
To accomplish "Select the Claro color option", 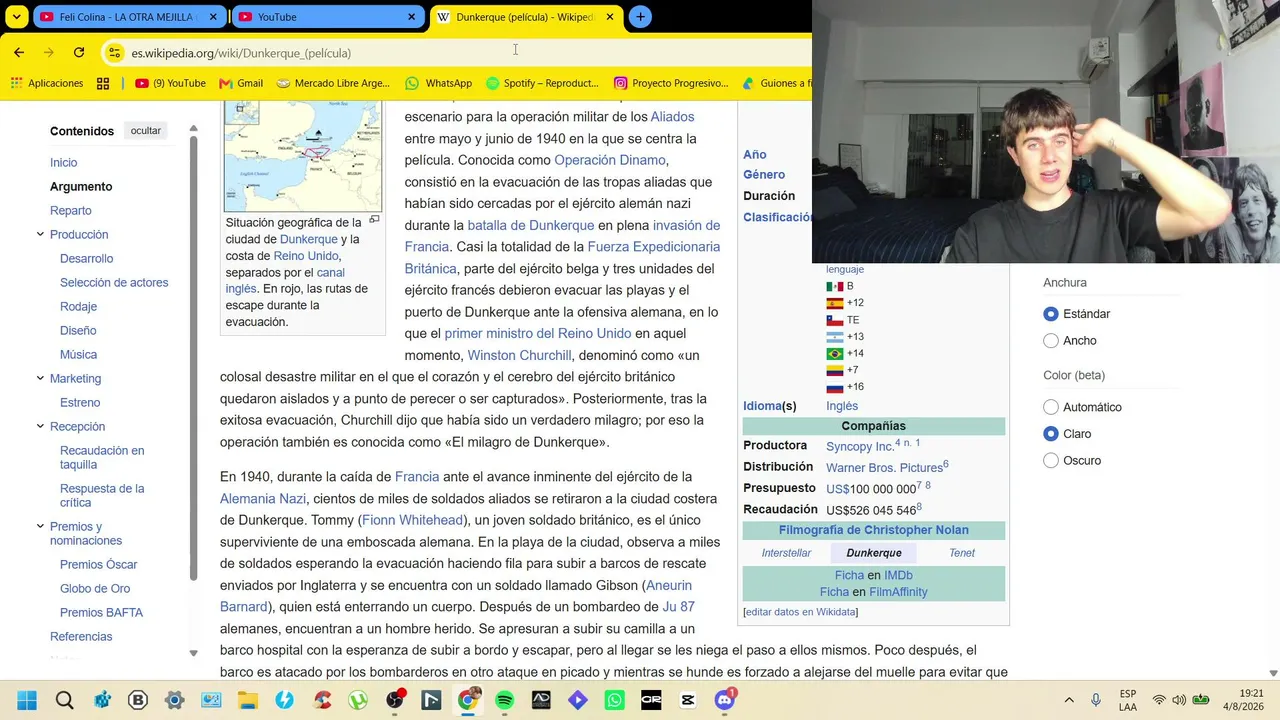I will (1051, 434).
